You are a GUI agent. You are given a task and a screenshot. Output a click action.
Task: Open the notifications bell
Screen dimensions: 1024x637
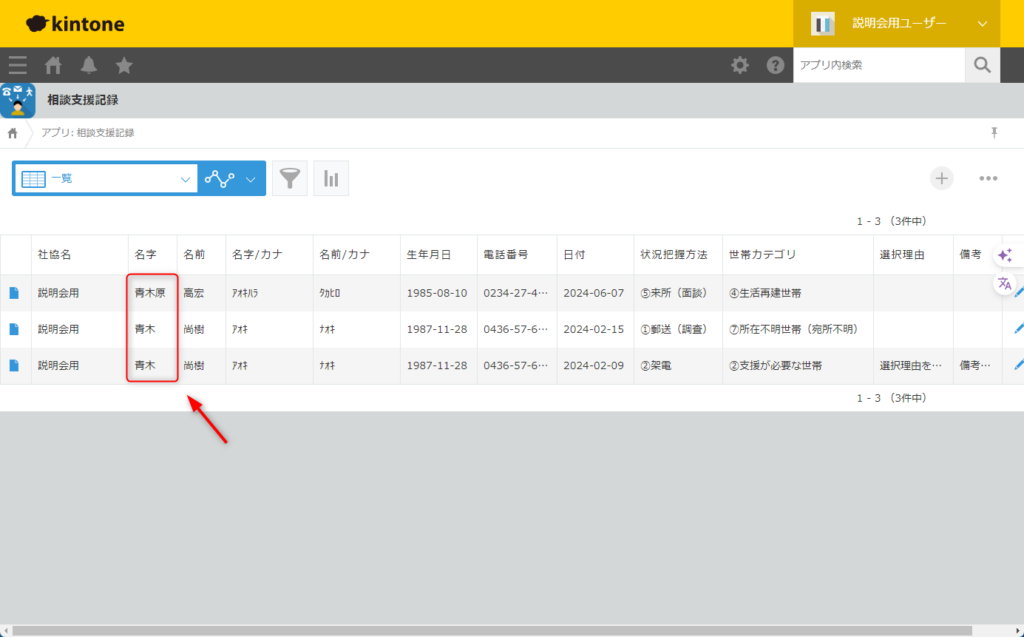pyautogui.click(x=89, y=66)
